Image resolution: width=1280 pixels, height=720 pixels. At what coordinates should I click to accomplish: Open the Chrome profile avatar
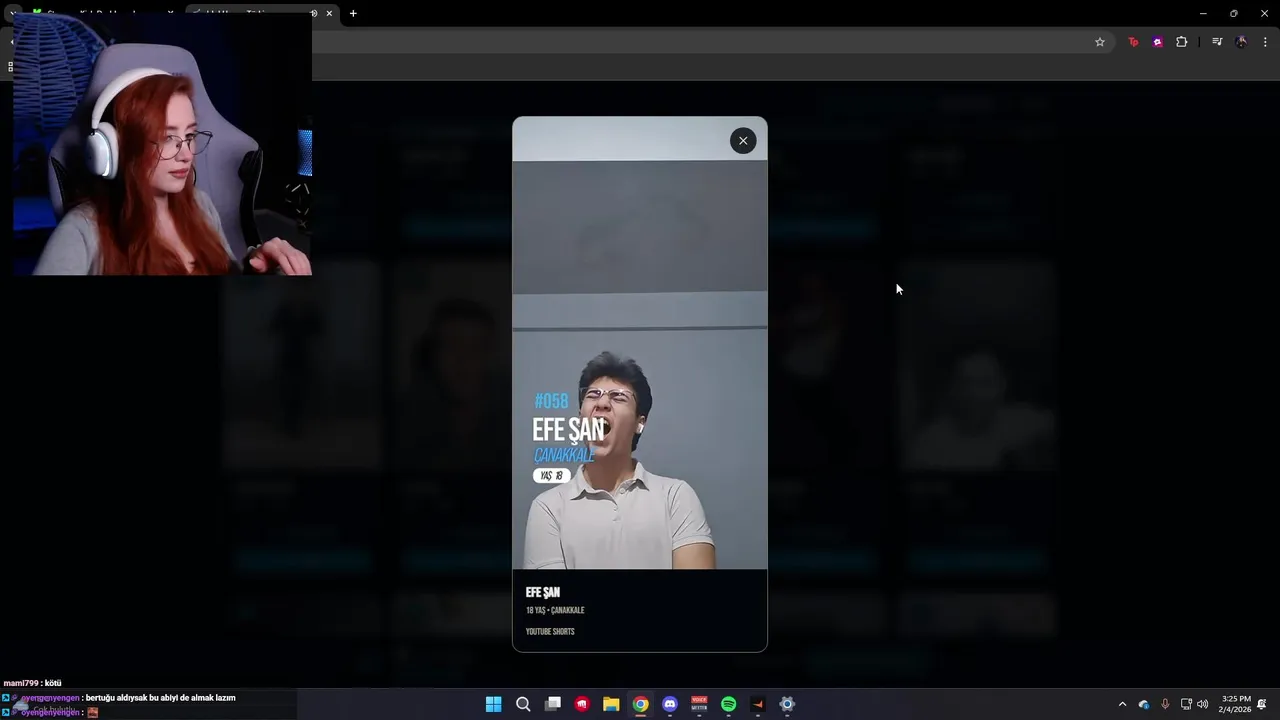1241,42
